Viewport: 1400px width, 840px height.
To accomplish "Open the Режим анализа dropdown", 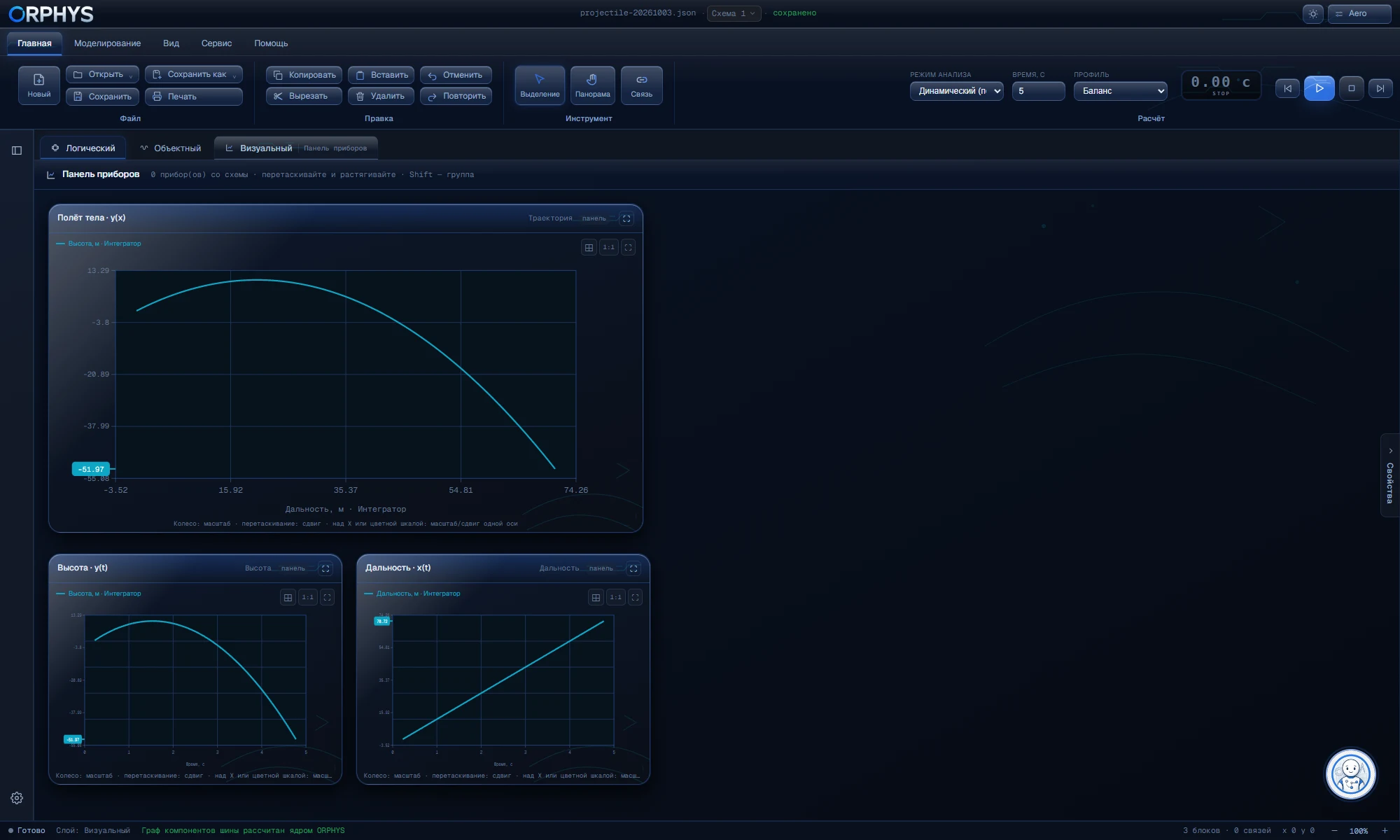I will [x=956, y=91].
